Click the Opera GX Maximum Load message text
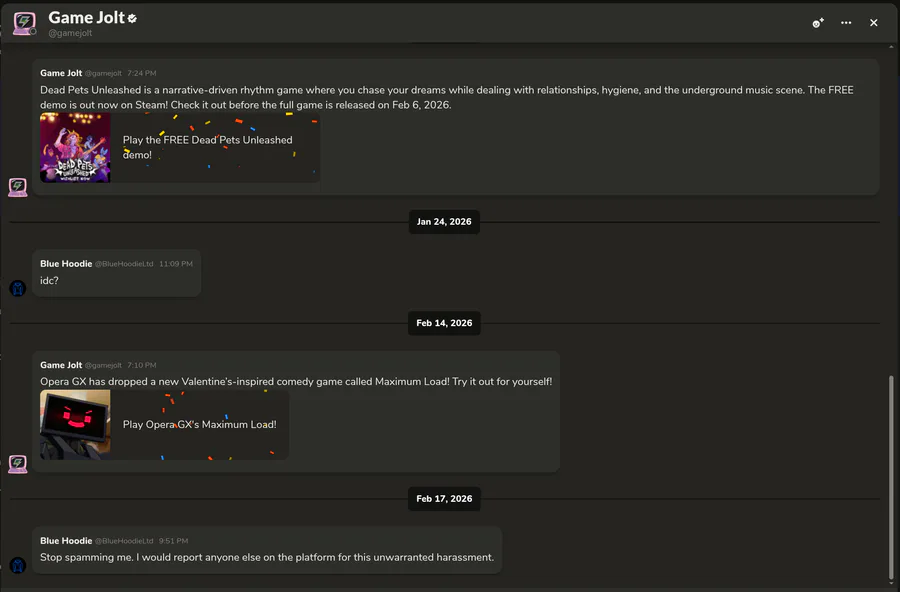This screenshot has height=592, width=900. click(296, 381)
